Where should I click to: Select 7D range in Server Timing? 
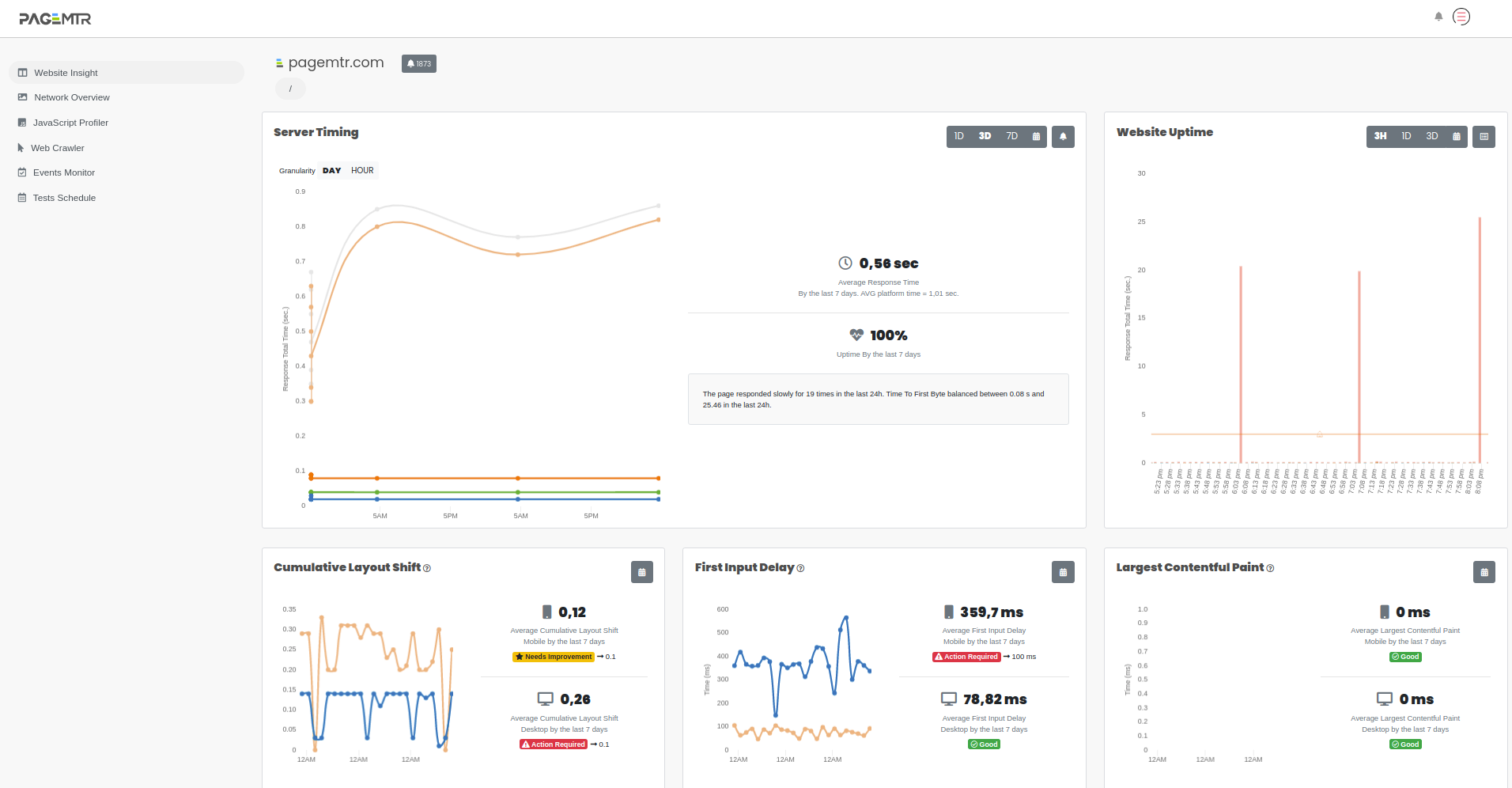tap(1011, 136)
